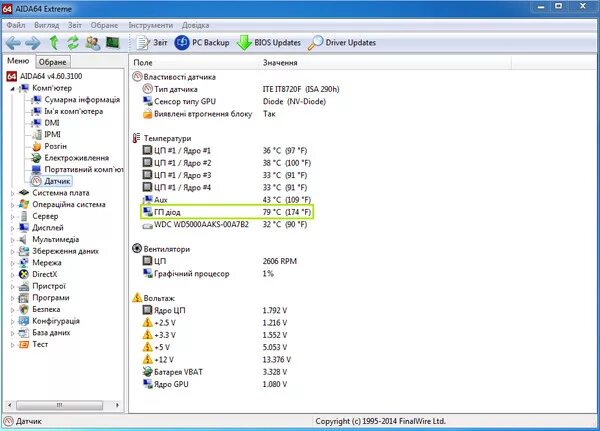
Task: Click the Back navigation arrow
Action: 13,43
